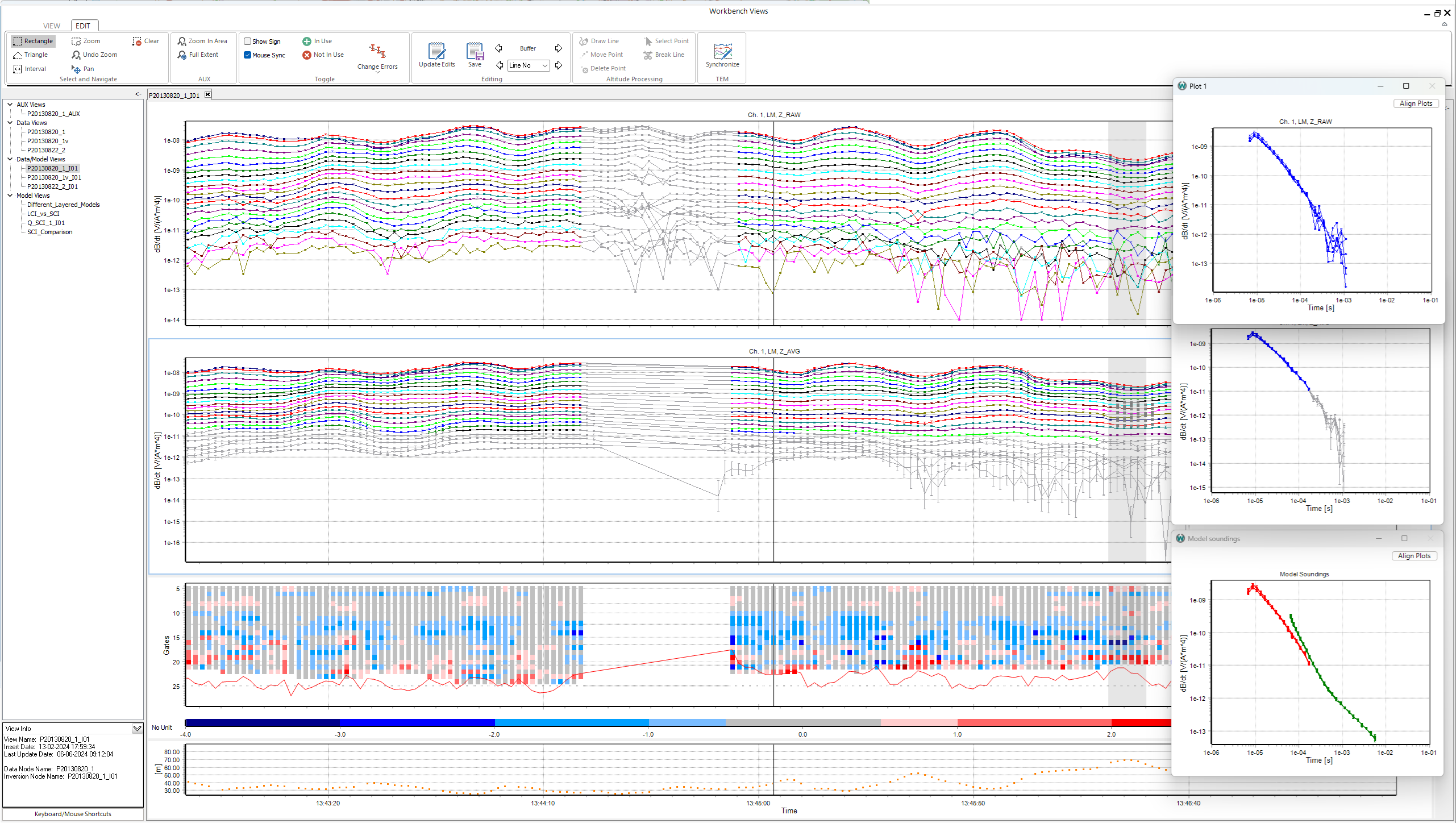The image size is (1456, 823).
Task: Collapse the Data/Model Views tree node
Action: pyautogui.click(x=10, y=159)
